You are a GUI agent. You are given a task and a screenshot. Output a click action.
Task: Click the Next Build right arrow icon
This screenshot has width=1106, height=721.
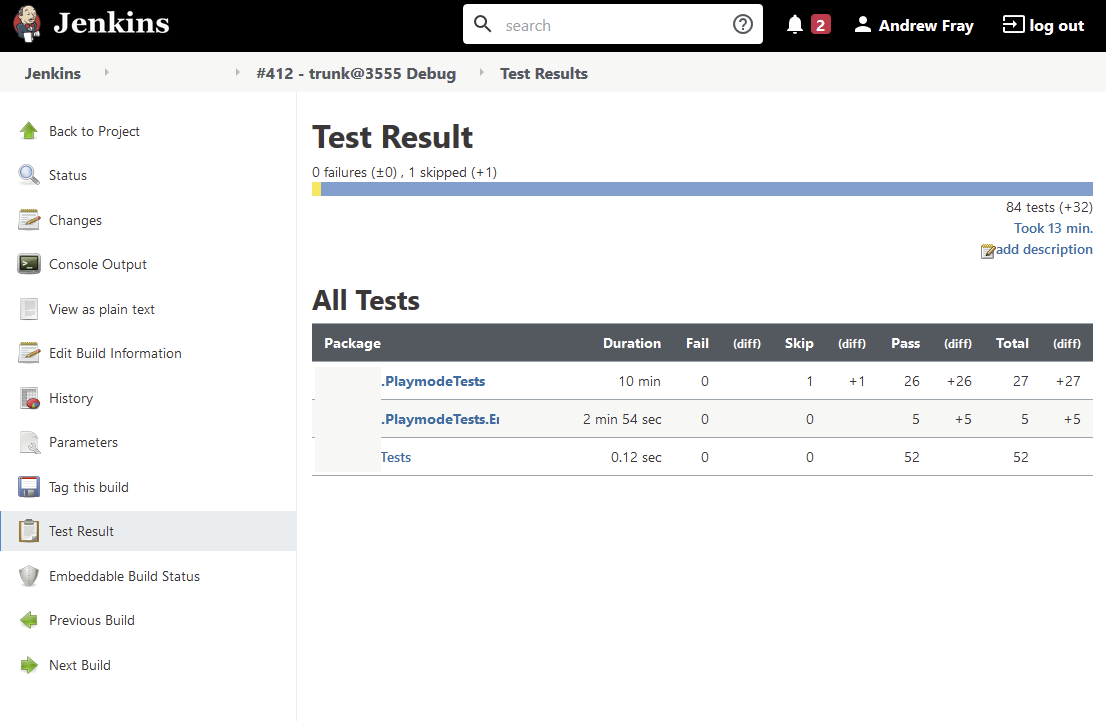pos(29,665)
